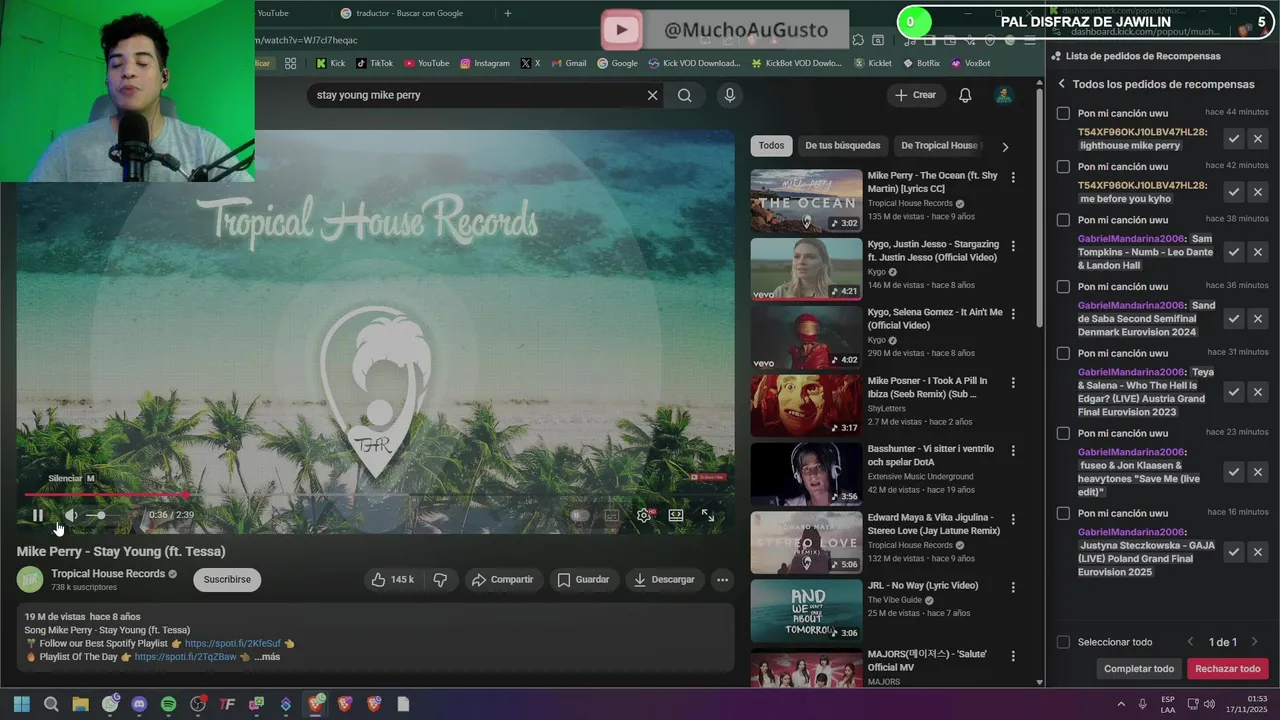Accept Justyna Steczkowska GAJA request checkmark

pyautogui.click(x=1234, y=552)
